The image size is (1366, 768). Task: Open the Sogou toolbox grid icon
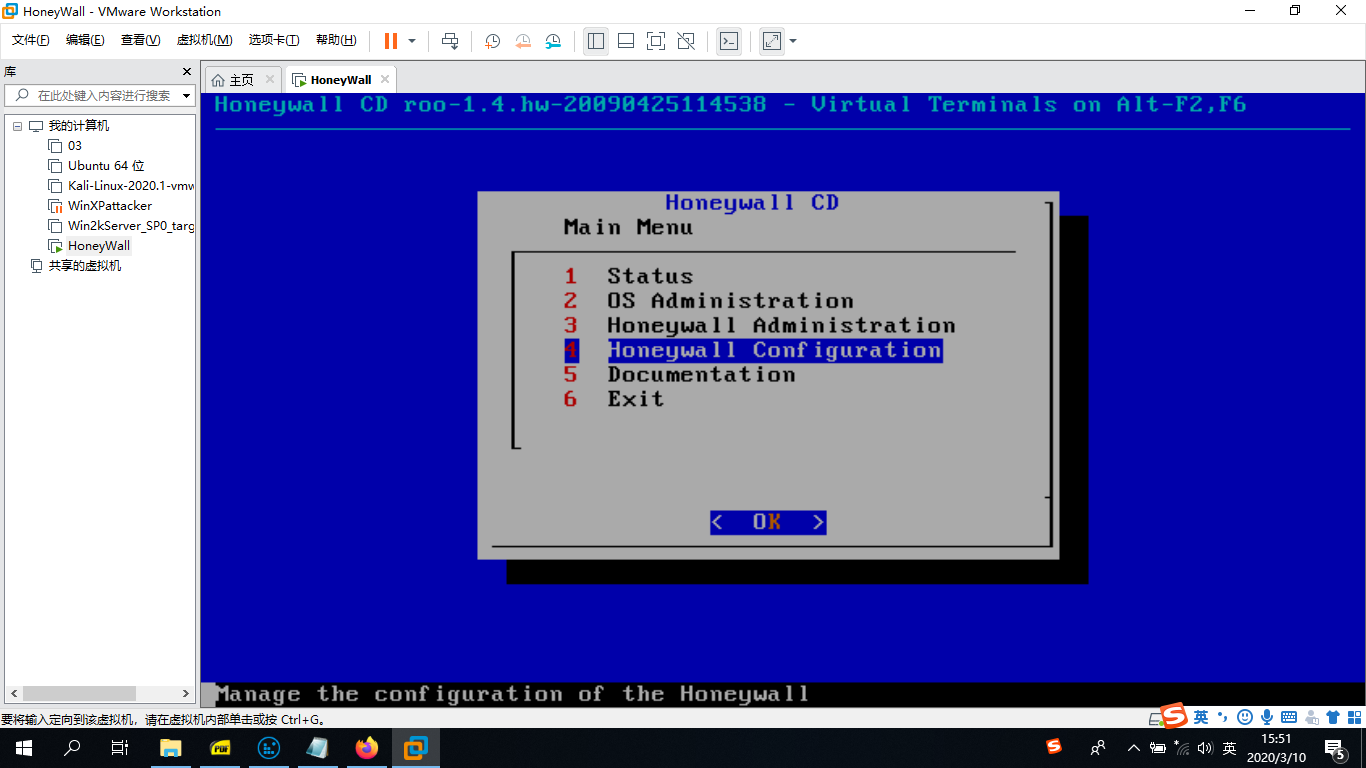(x=1355, y=717)
